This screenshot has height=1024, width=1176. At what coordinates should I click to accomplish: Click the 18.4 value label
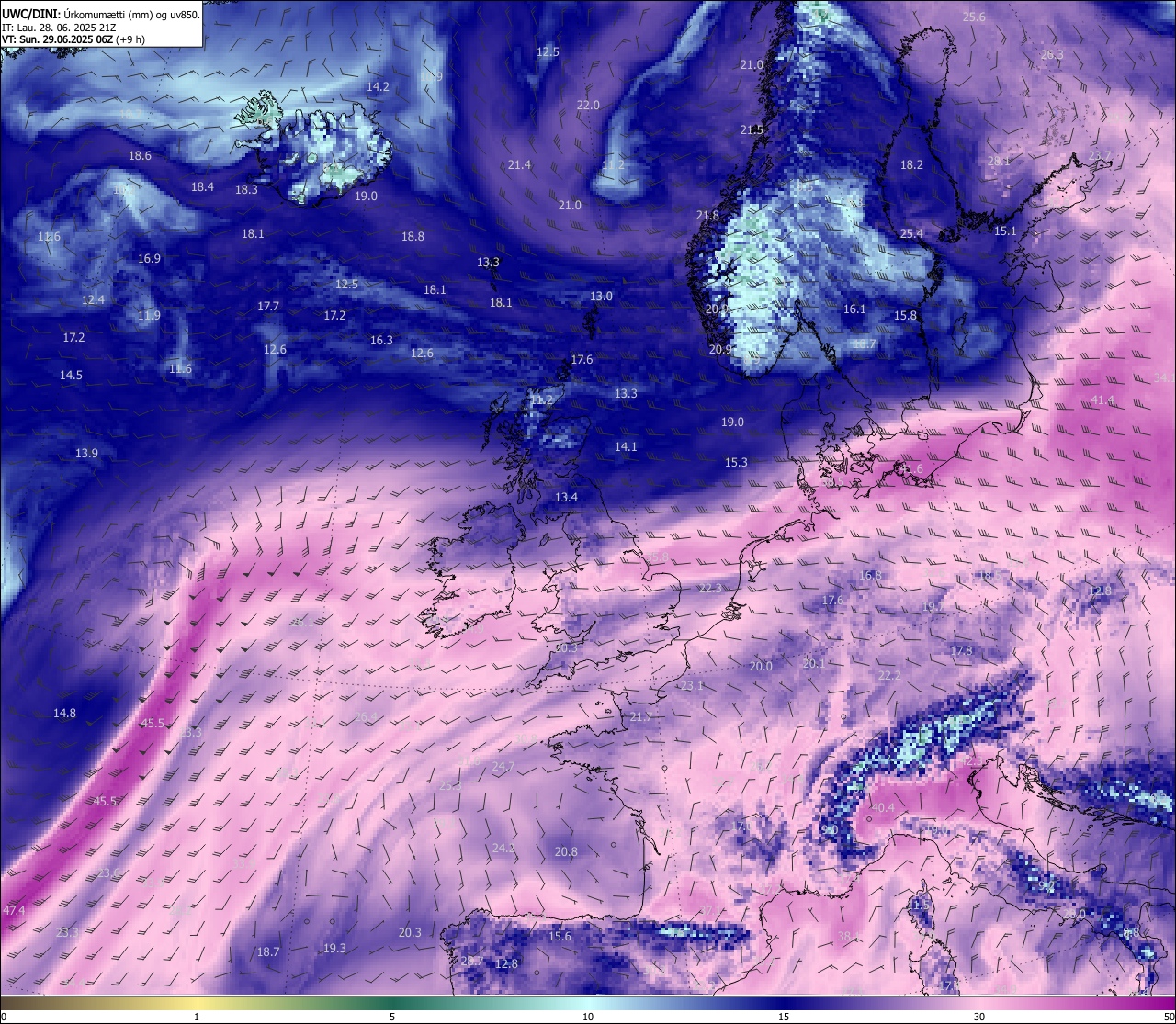pyautogui.click(x=202, y=187)
